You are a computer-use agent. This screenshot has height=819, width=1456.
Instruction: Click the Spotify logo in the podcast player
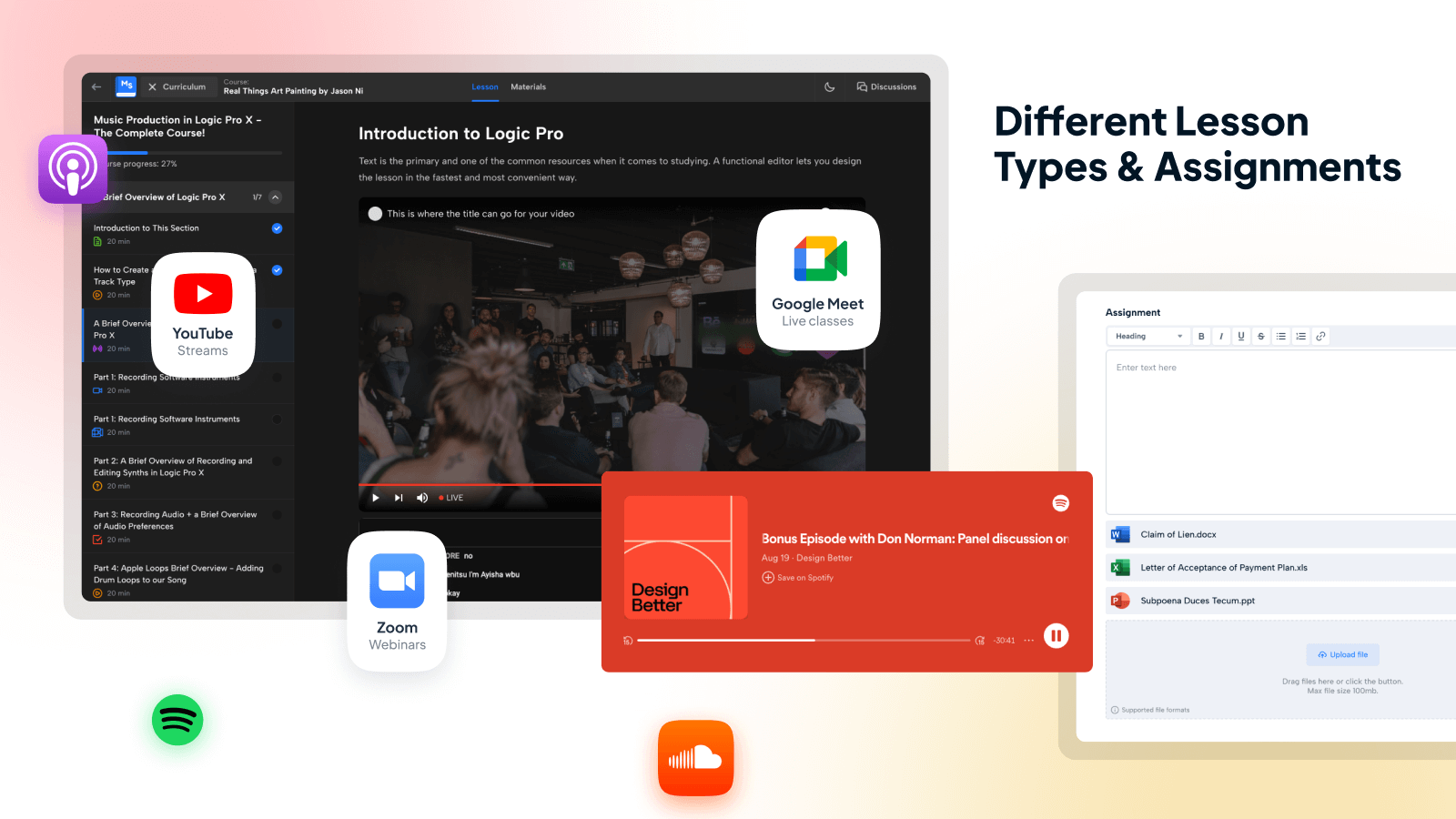1061,503
